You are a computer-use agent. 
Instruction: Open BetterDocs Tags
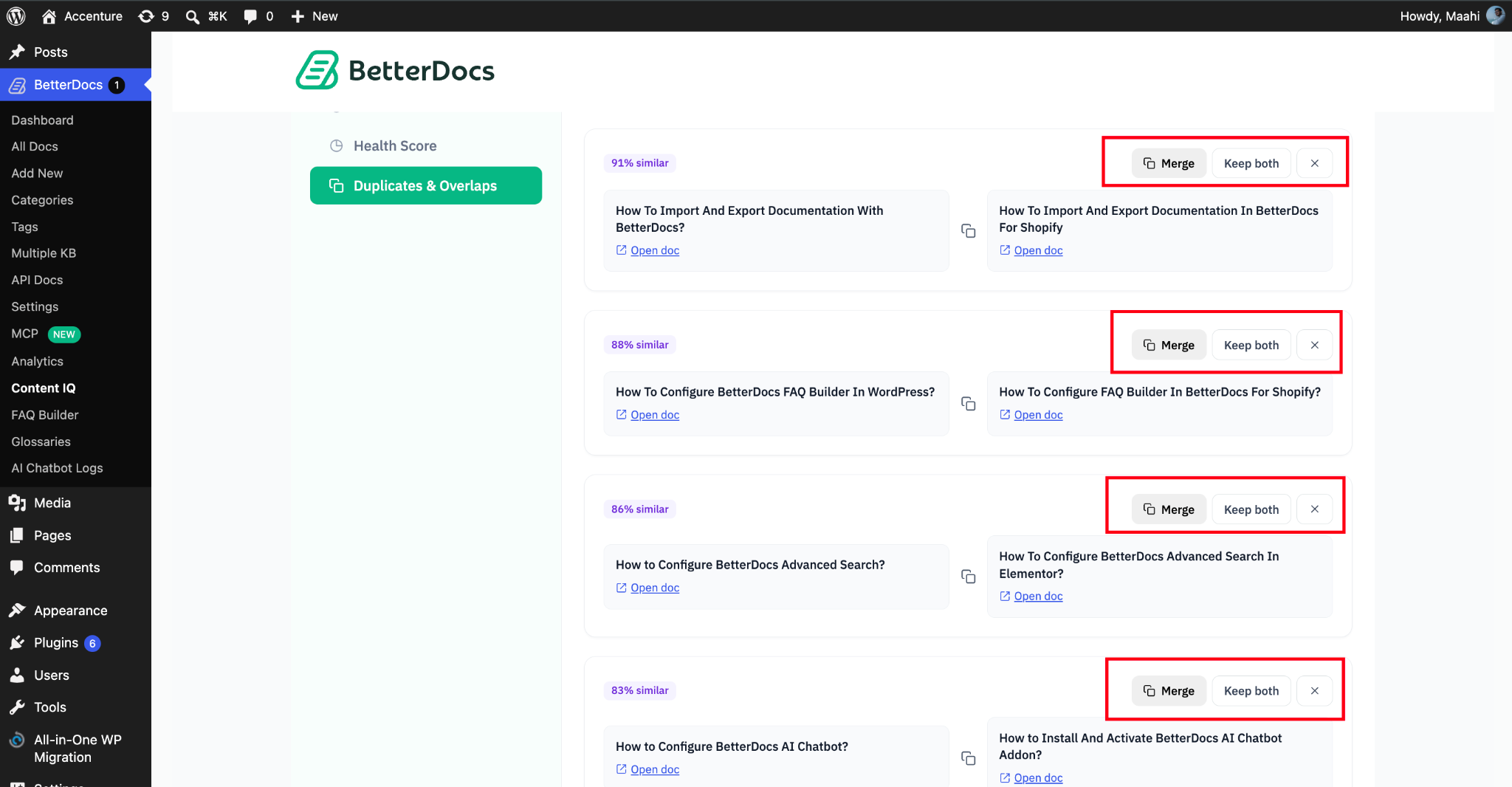[x=24, y=227]
